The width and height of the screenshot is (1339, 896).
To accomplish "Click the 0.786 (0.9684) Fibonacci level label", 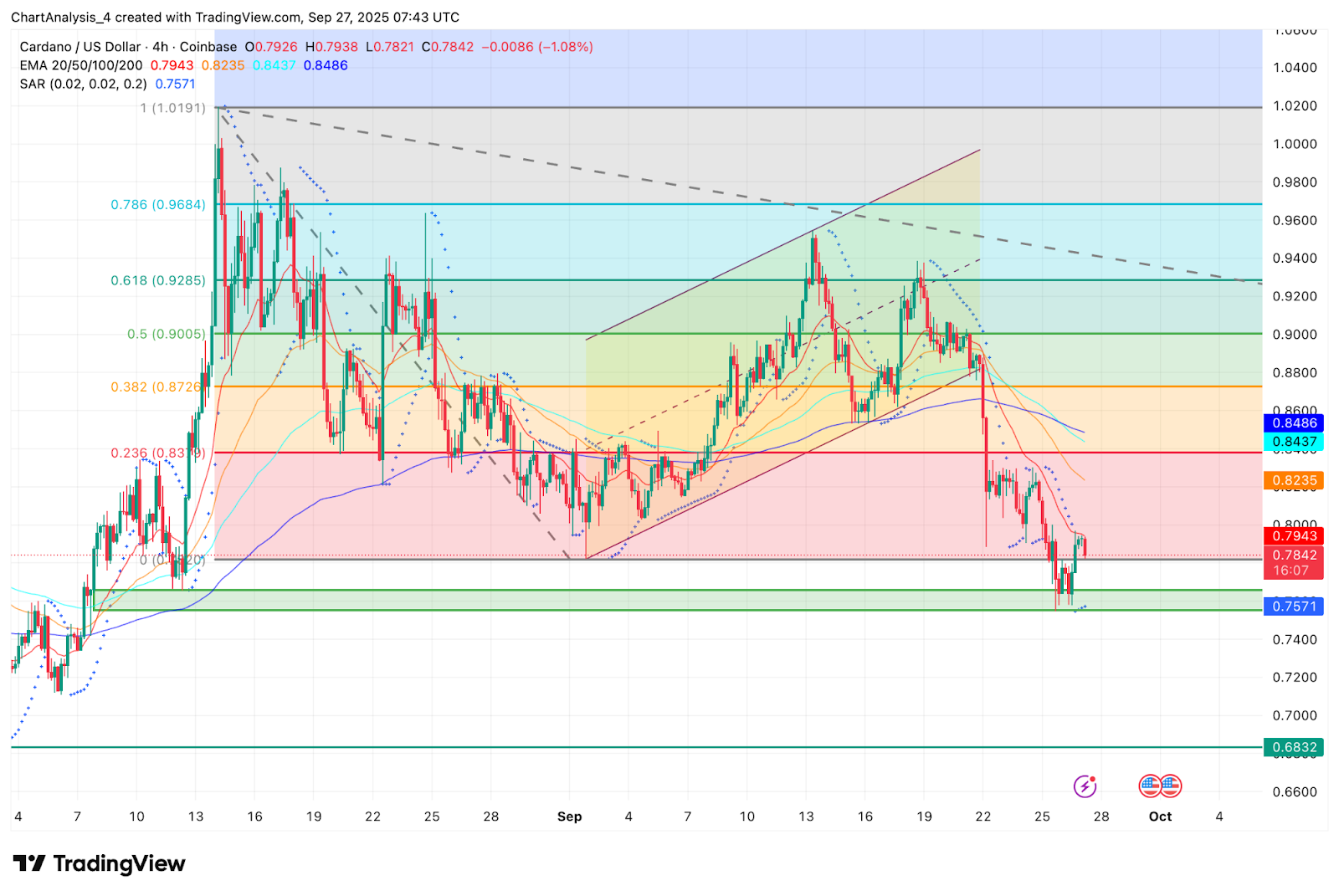I will [158, 204].
